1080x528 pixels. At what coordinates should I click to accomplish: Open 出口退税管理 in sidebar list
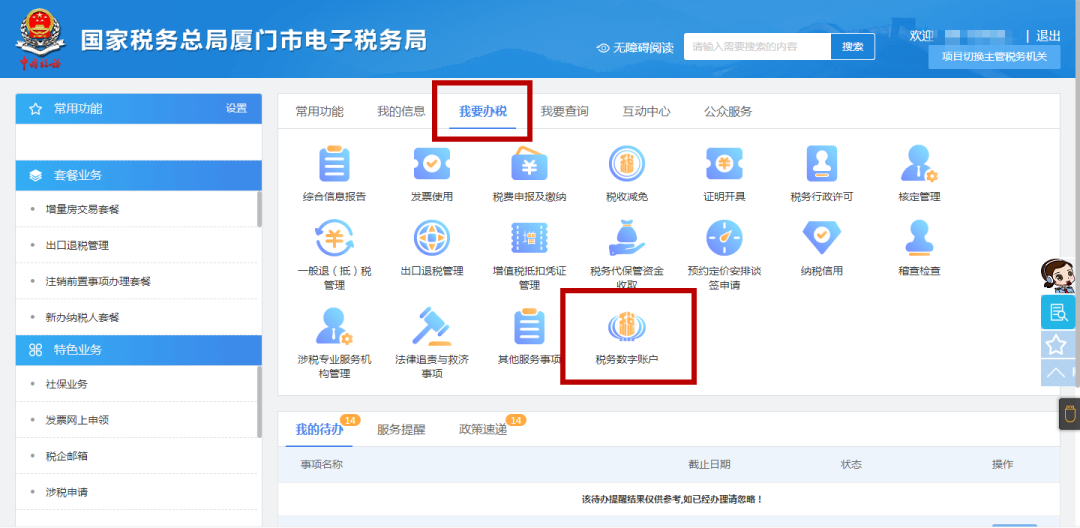76,245
